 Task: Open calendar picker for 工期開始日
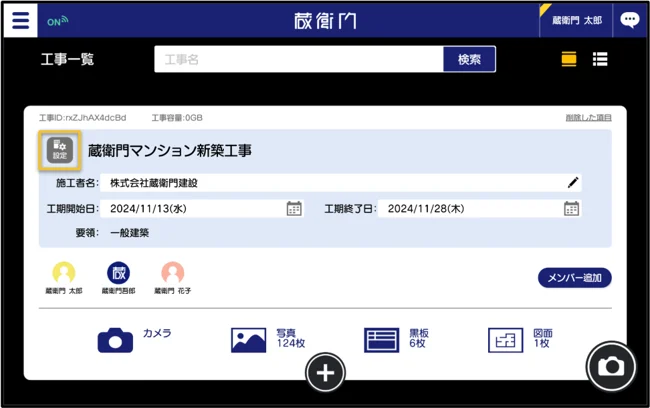(294, 209)
